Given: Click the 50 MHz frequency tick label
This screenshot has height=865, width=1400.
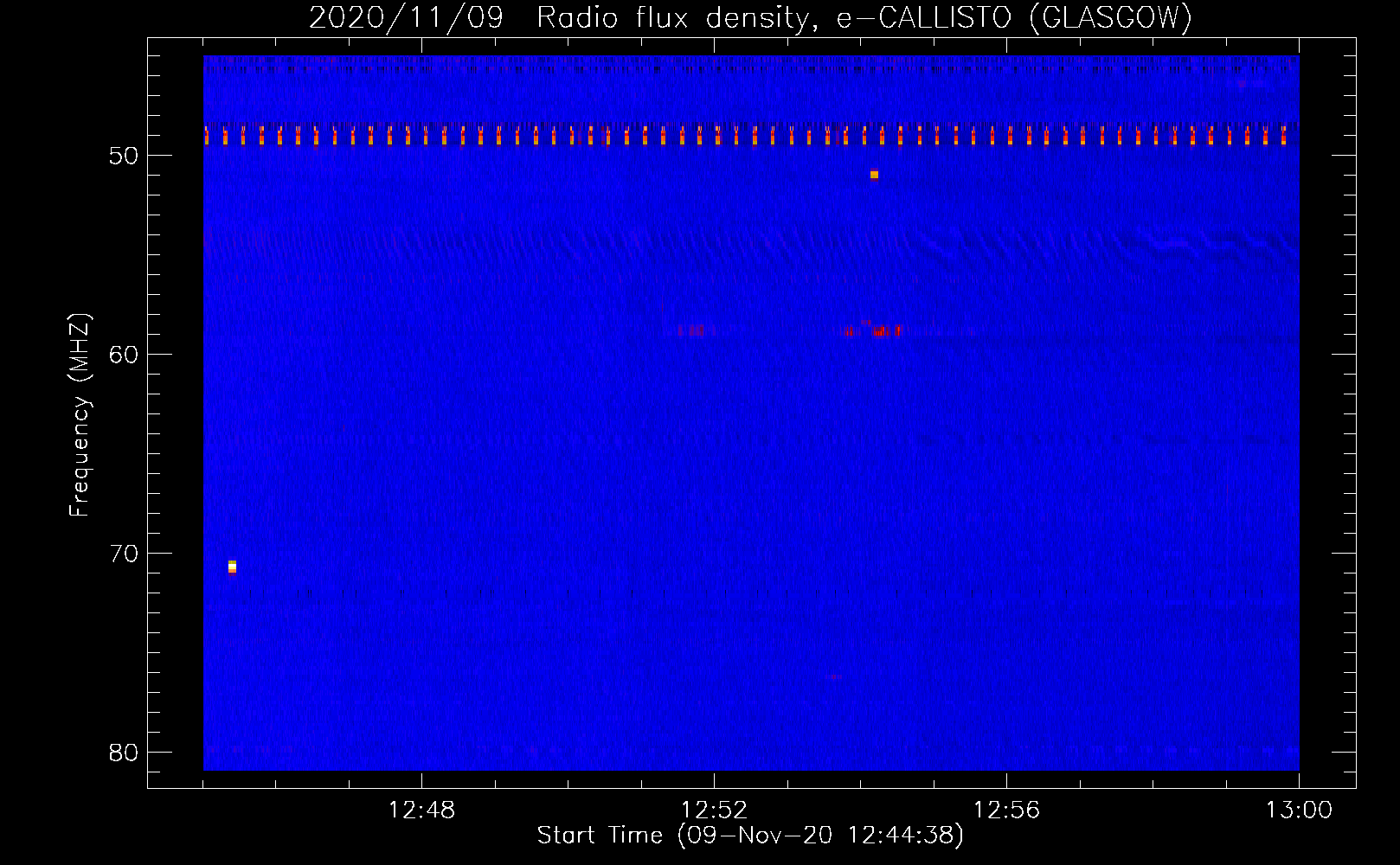Looking at the screenshot, I should (x=124, y=156).
